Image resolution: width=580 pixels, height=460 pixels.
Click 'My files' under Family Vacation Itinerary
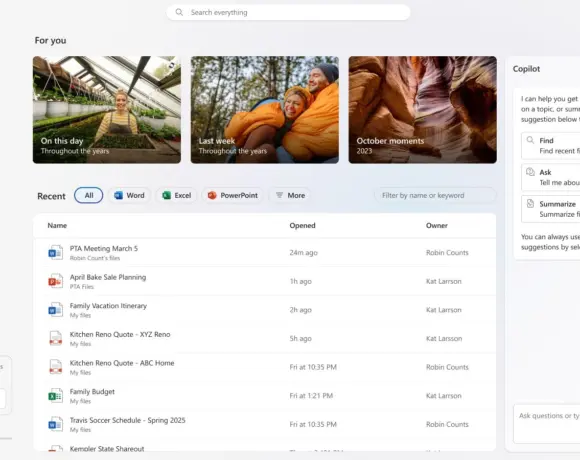pyautogui.click(x=80, y=315)
